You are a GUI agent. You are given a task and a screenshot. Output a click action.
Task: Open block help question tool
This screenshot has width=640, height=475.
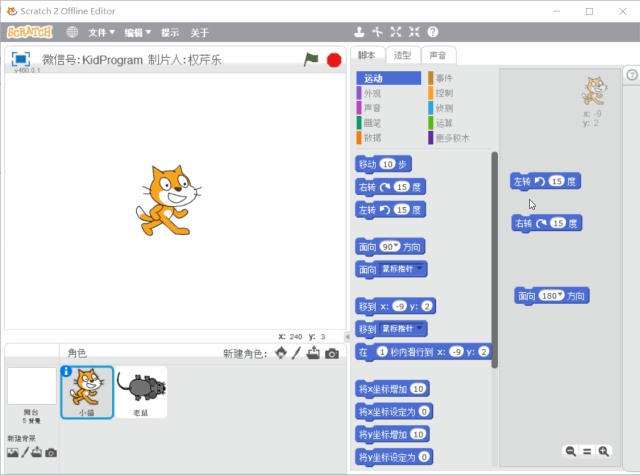pyautogui.click(x=433, y=32)
